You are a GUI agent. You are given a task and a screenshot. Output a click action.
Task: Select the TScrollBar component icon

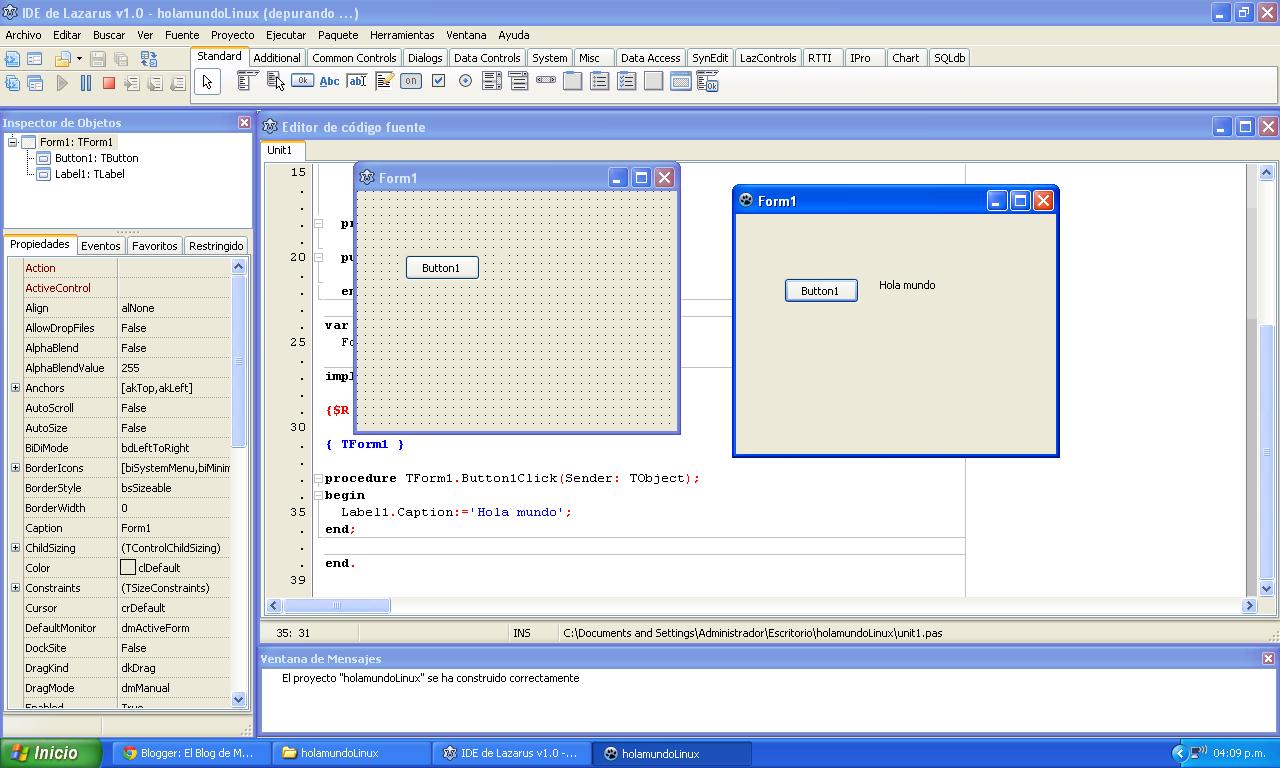[x=546, y=80]
